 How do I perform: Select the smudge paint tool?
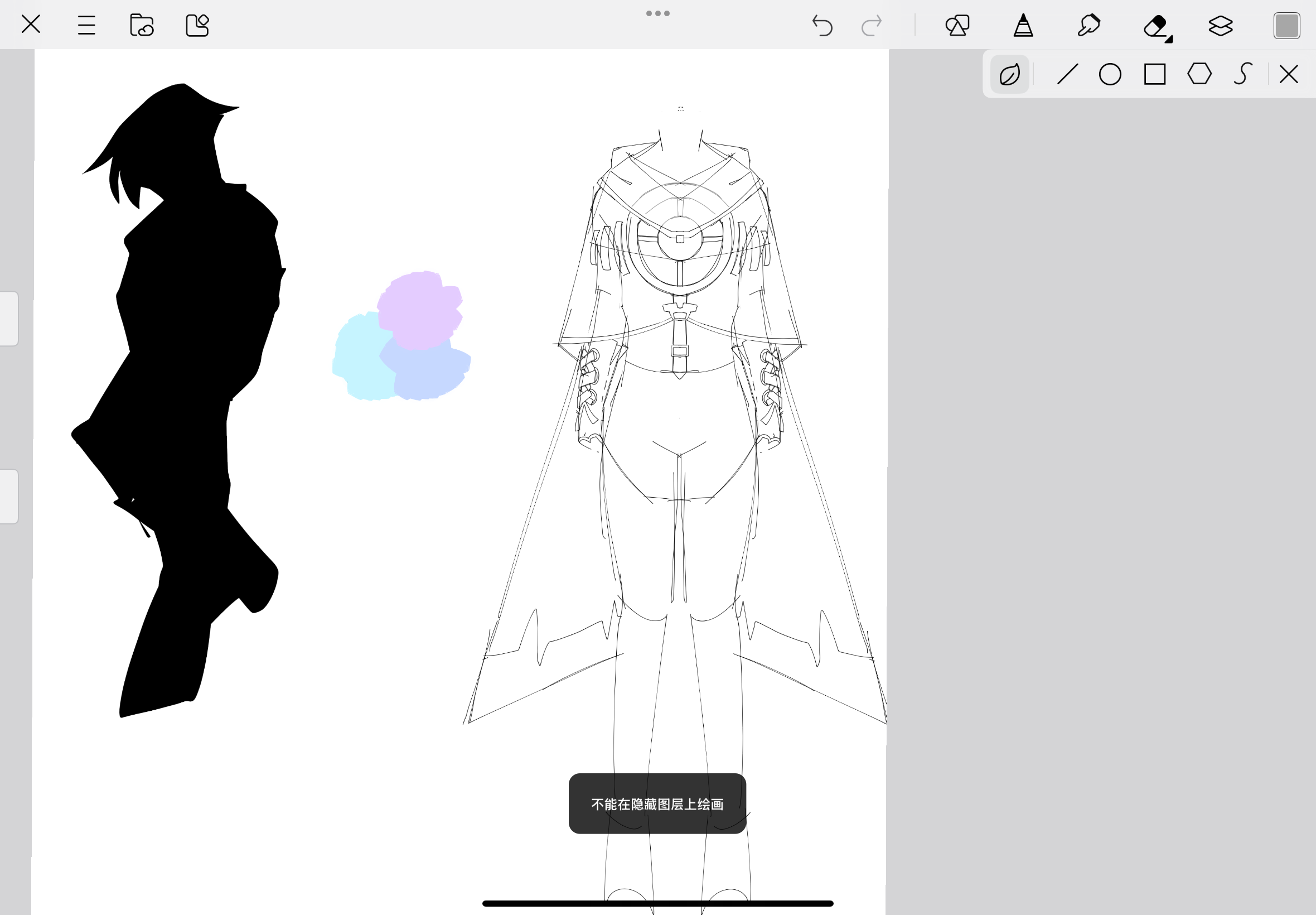[x=1088, y=25]
